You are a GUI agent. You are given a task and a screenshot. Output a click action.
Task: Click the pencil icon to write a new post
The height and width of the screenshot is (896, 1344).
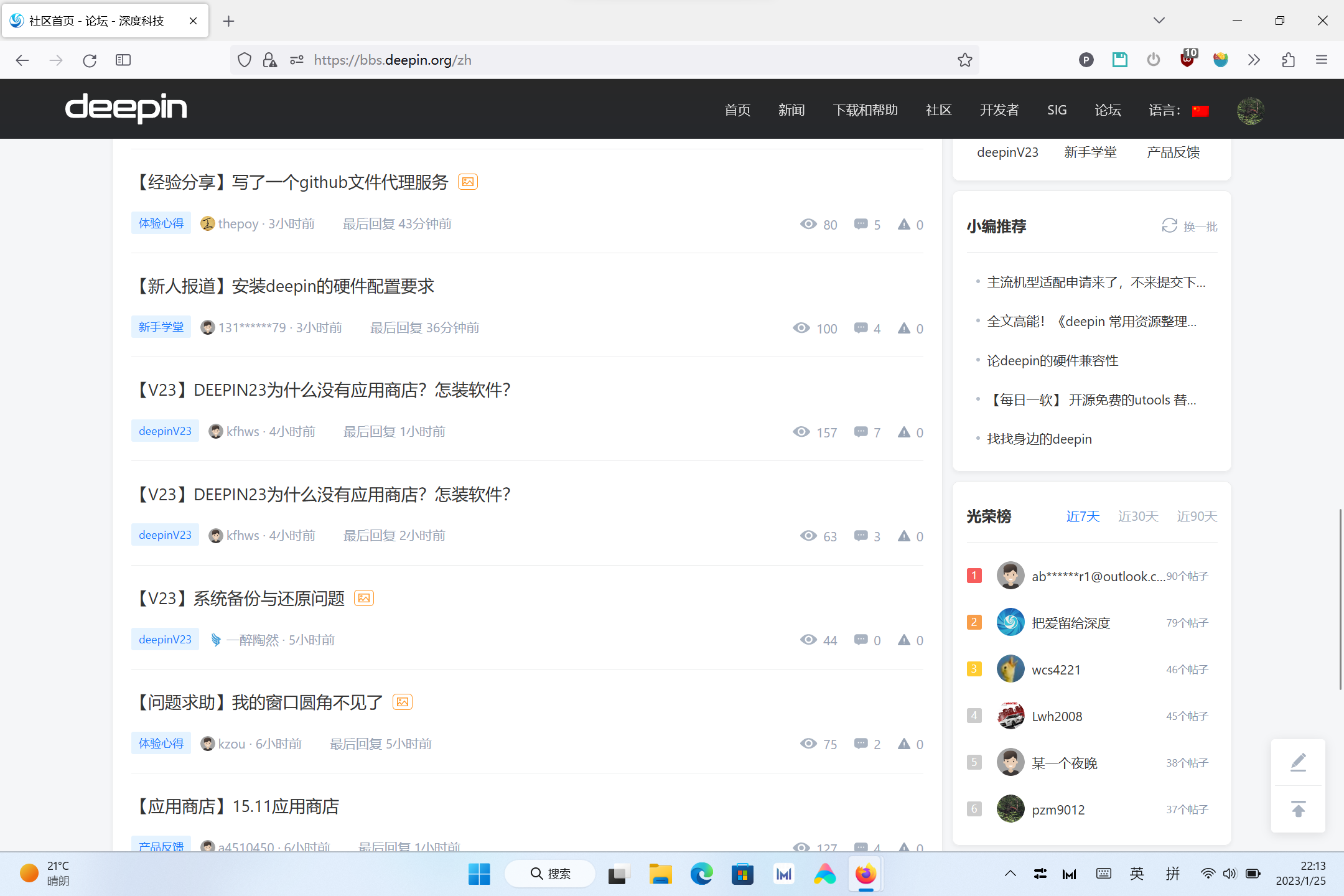click(1298, 762)
